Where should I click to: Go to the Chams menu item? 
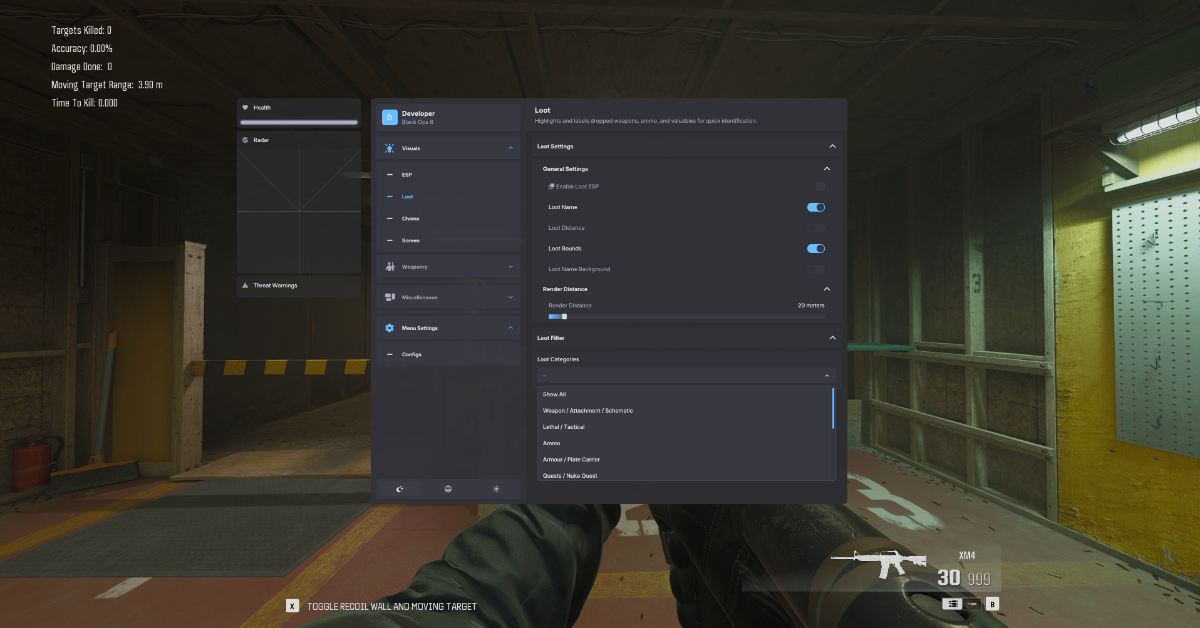click(410, 219)
